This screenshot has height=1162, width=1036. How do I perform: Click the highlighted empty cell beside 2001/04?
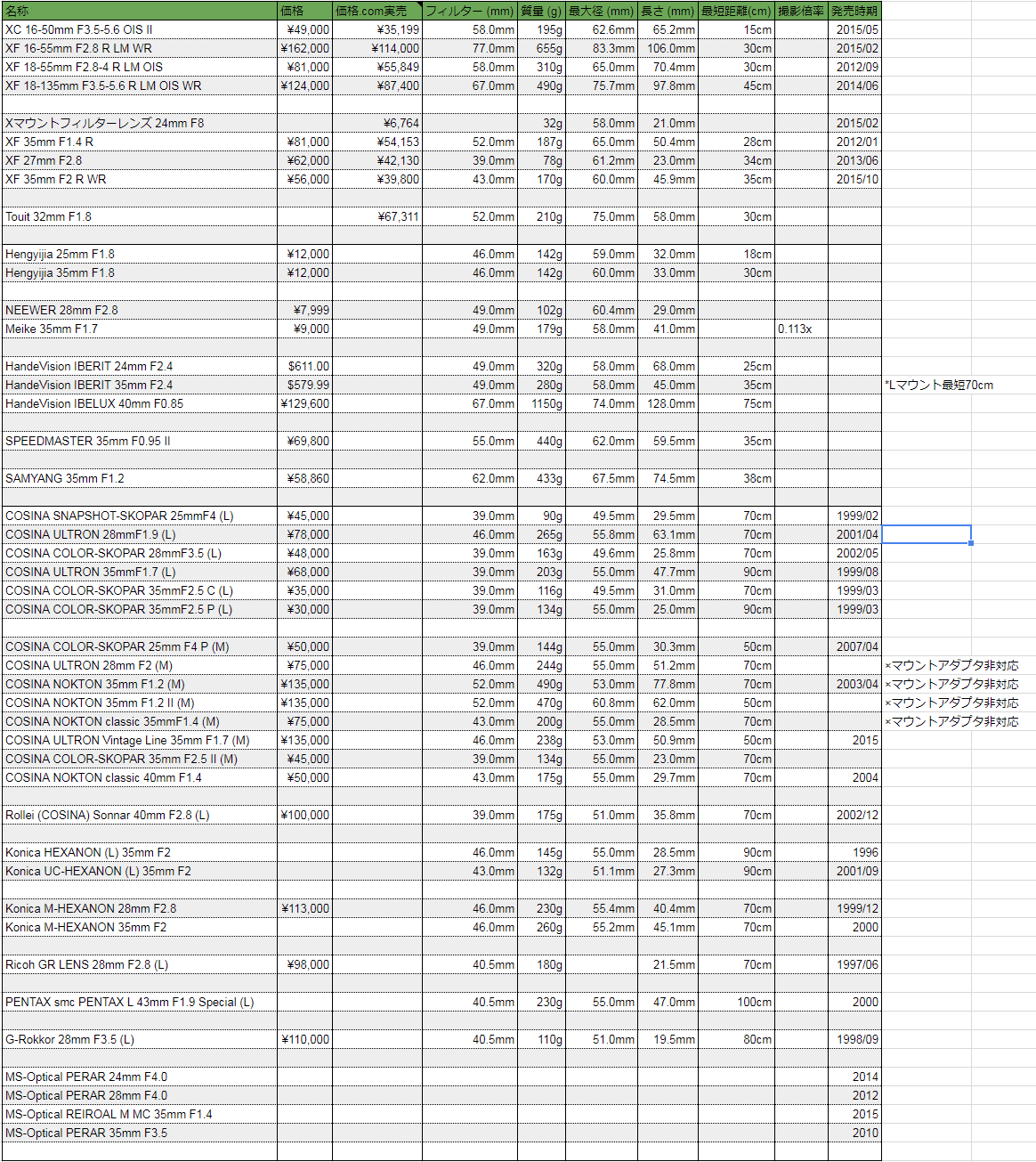coord(927,534)
